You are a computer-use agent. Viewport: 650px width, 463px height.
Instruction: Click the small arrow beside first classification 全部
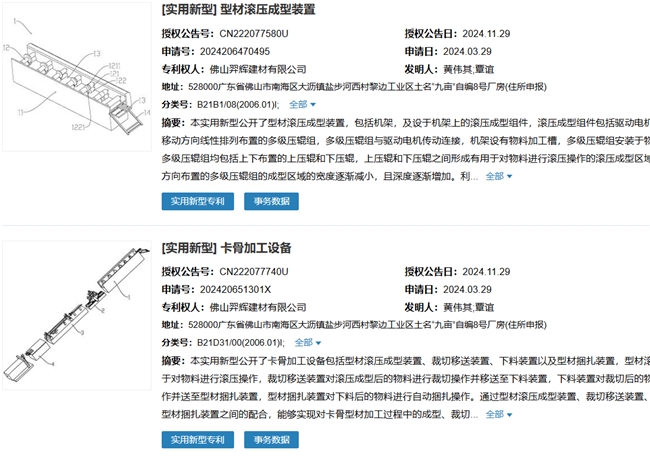pyautogui.click(x=313, y=105)
